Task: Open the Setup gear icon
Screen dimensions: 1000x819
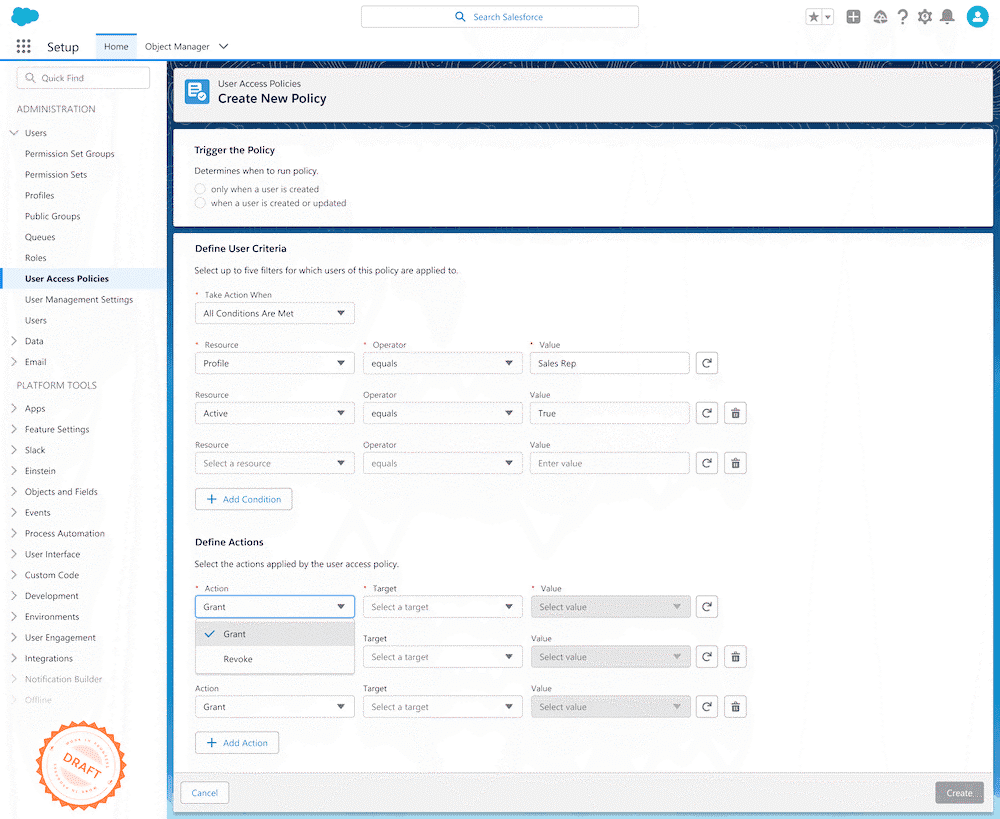Action: tap(925, 17)
